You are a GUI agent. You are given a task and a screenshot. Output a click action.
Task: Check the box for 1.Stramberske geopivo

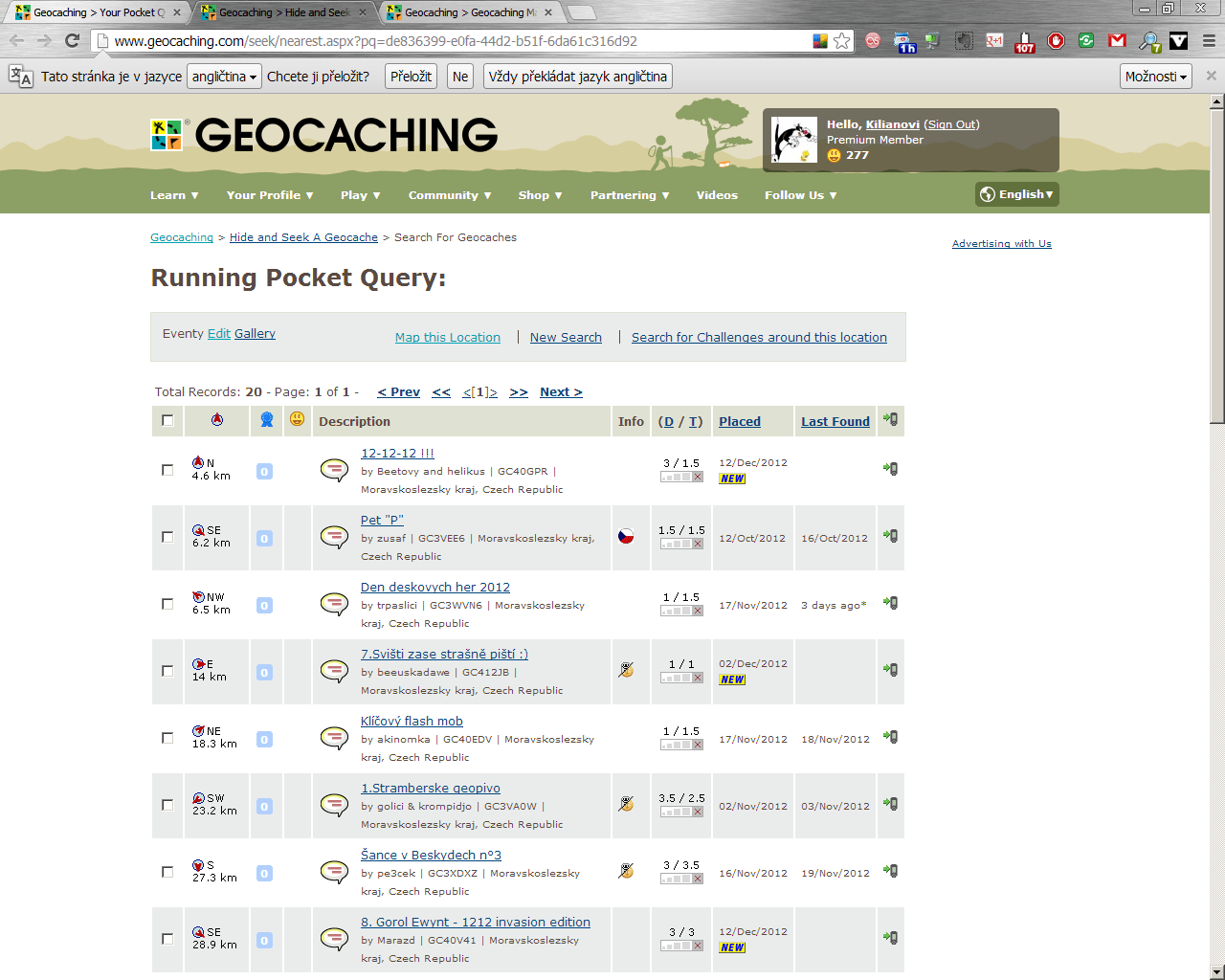[167, 805]
